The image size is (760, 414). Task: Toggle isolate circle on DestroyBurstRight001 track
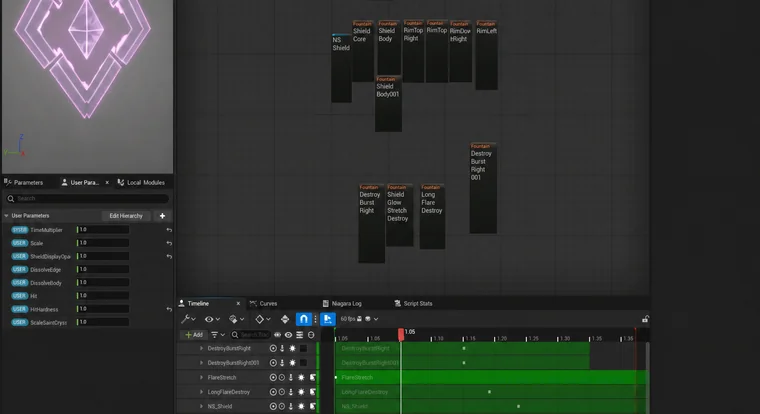(273, 363)
